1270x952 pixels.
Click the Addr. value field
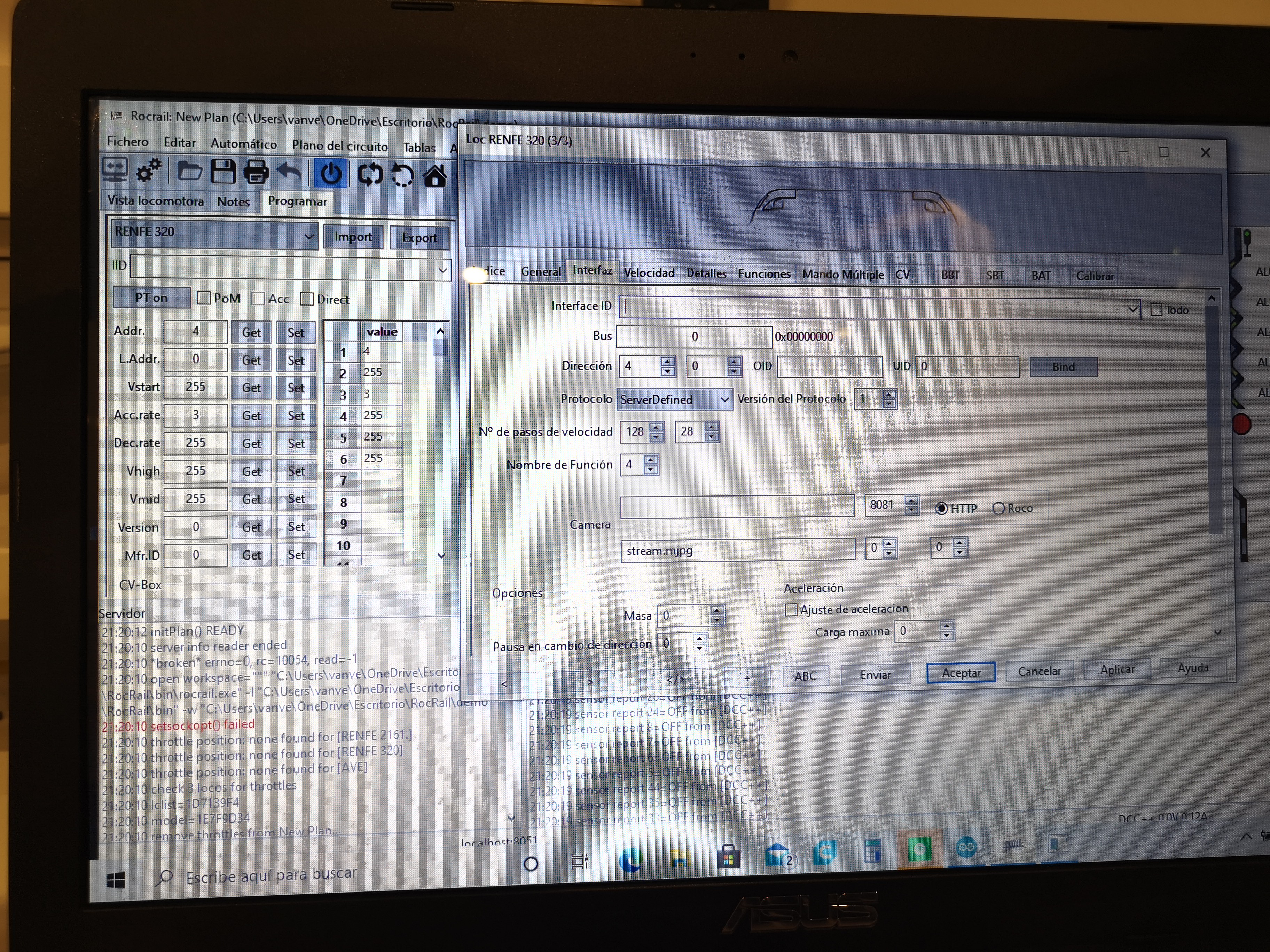pos(195,331)
